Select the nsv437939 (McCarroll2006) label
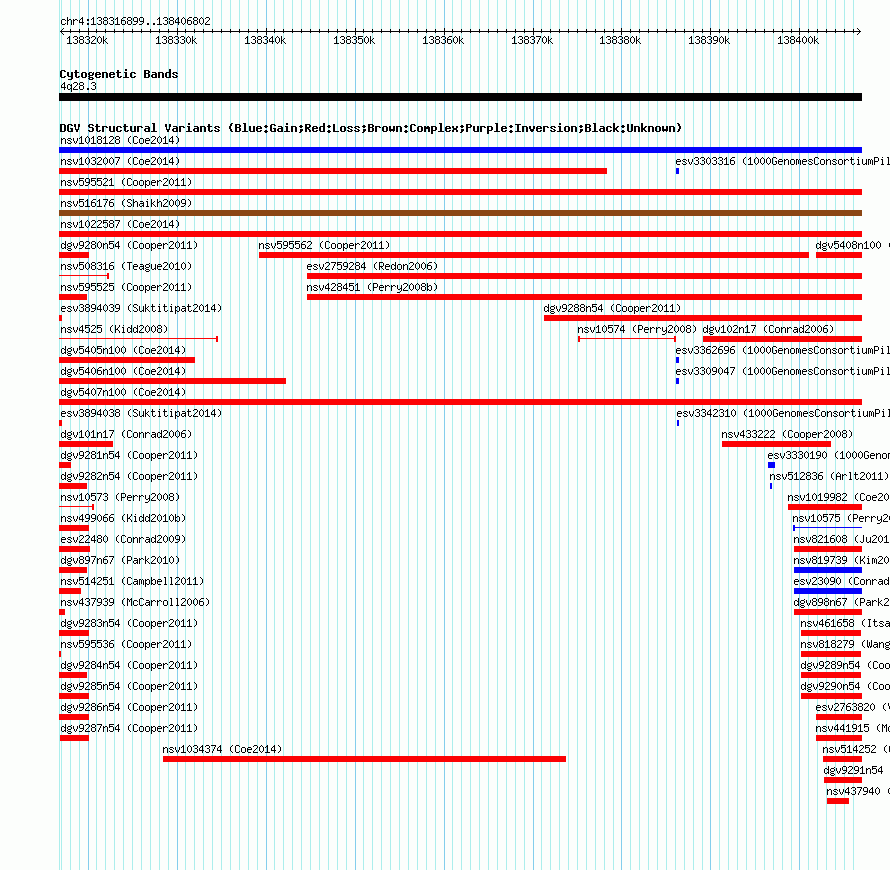The height and width of the screenshot is (870, 890). (135, 602)
